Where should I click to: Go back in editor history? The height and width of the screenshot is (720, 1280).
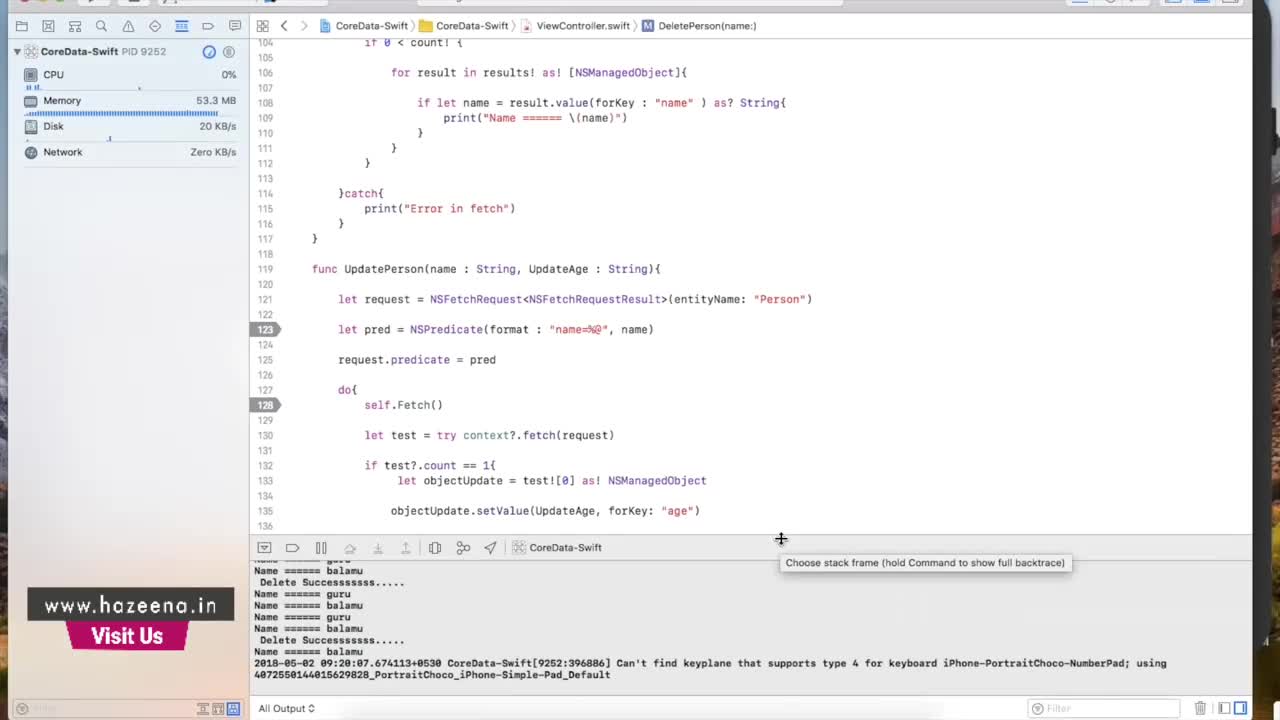click(x=284, y=26)
